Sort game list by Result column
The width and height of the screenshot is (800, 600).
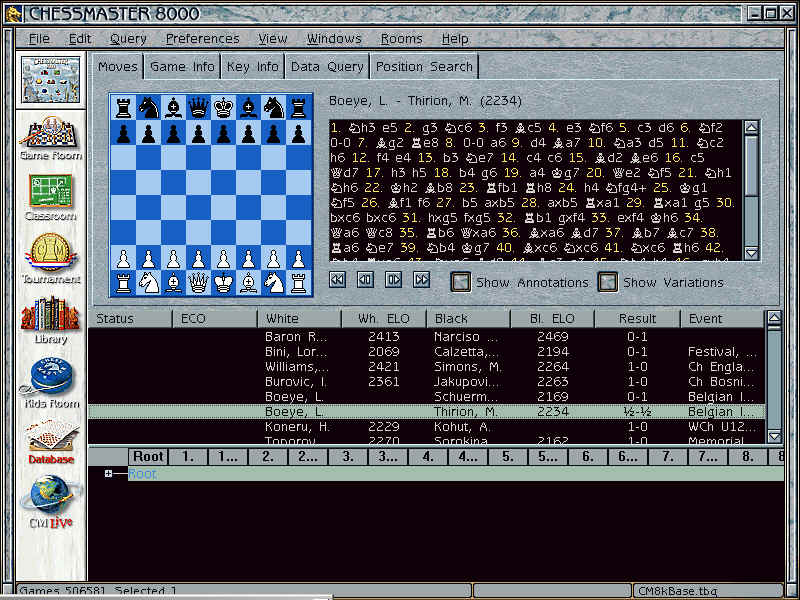637,319
